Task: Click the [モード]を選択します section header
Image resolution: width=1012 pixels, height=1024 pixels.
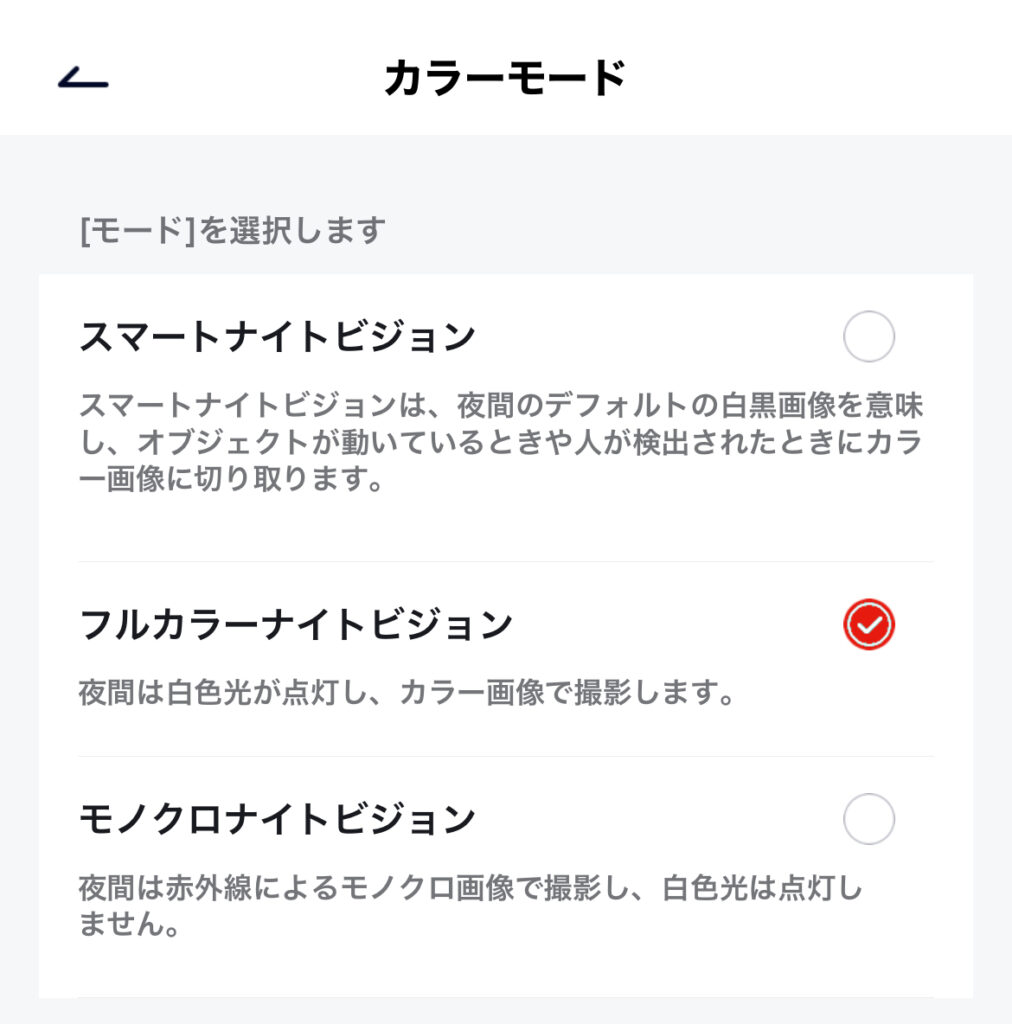Action: pyautogui.click(x=232, y=231)
